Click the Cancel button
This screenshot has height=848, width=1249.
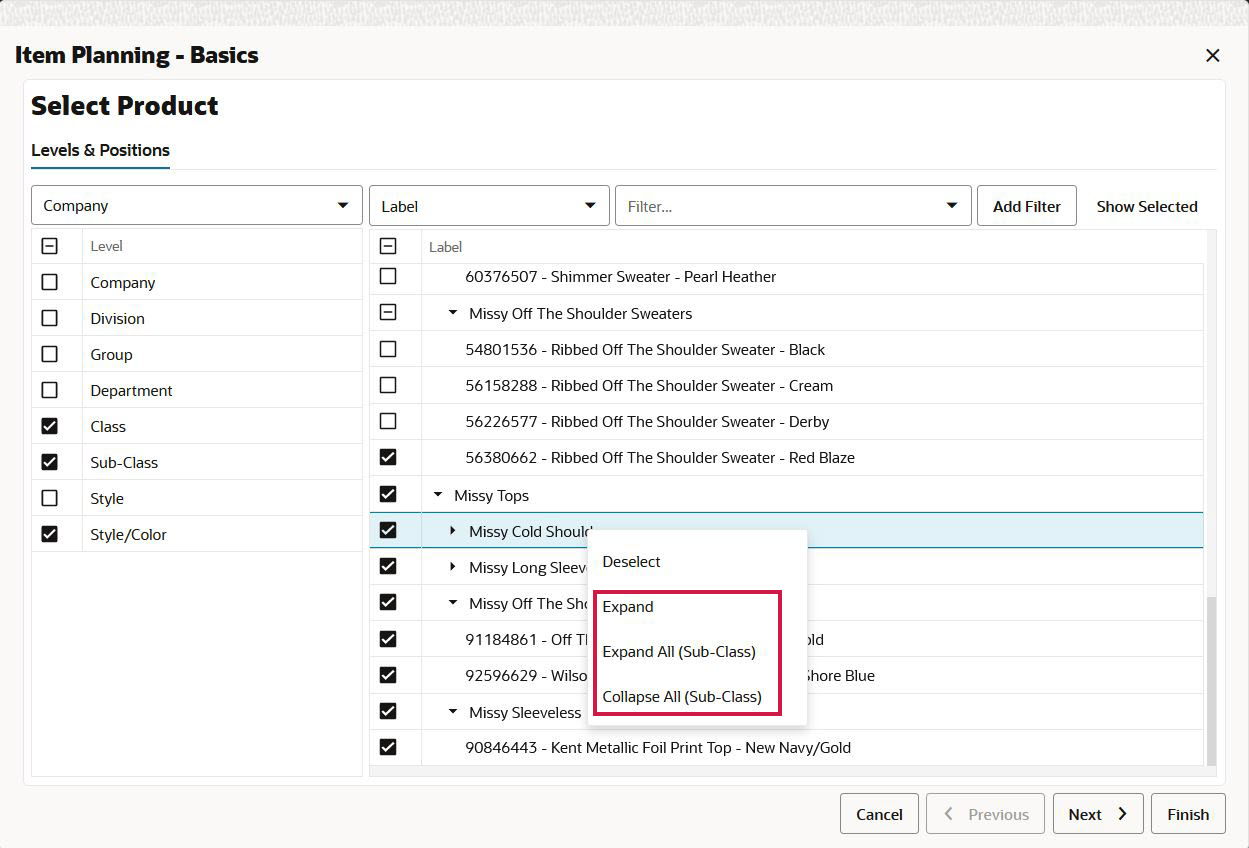[x=879, y=814]
